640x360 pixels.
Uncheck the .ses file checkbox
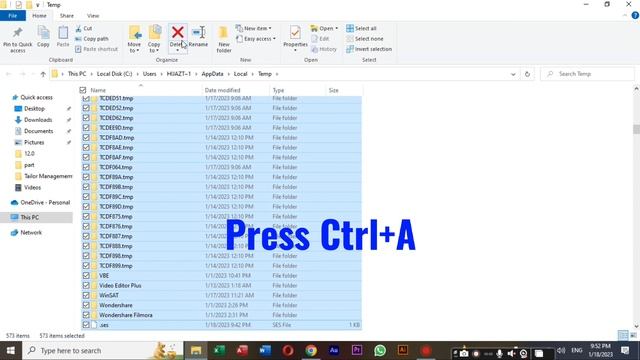pyautogui.click(x=86, y=325)
